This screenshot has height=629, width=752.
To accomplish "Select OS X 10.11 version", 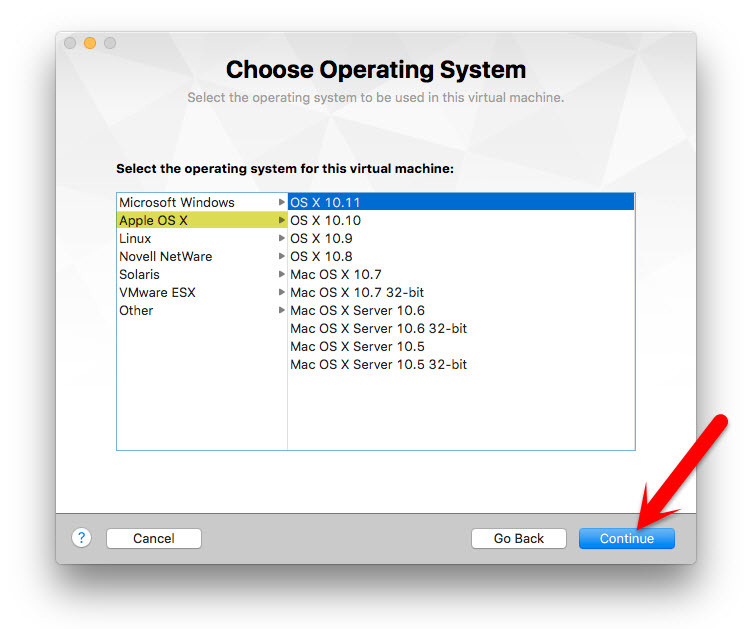I will [461, 202].
